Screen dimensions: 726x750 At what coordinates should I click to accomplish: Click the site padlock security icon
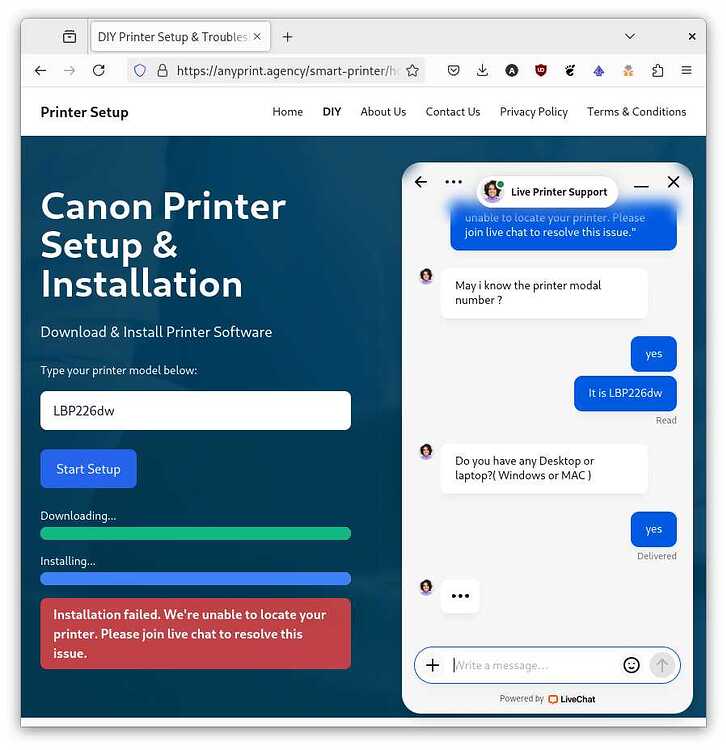coord(163,71)
